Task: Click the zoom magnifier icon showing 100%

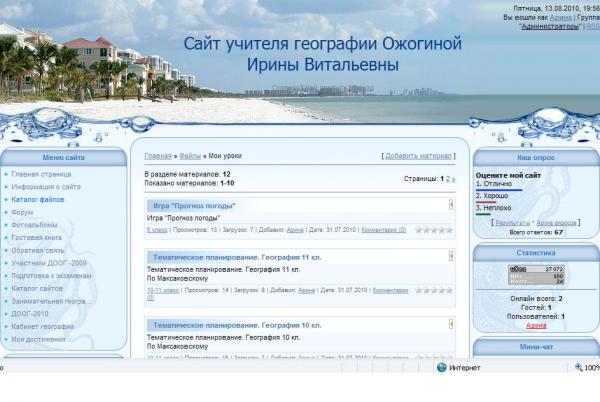Action: pos(579,368)
